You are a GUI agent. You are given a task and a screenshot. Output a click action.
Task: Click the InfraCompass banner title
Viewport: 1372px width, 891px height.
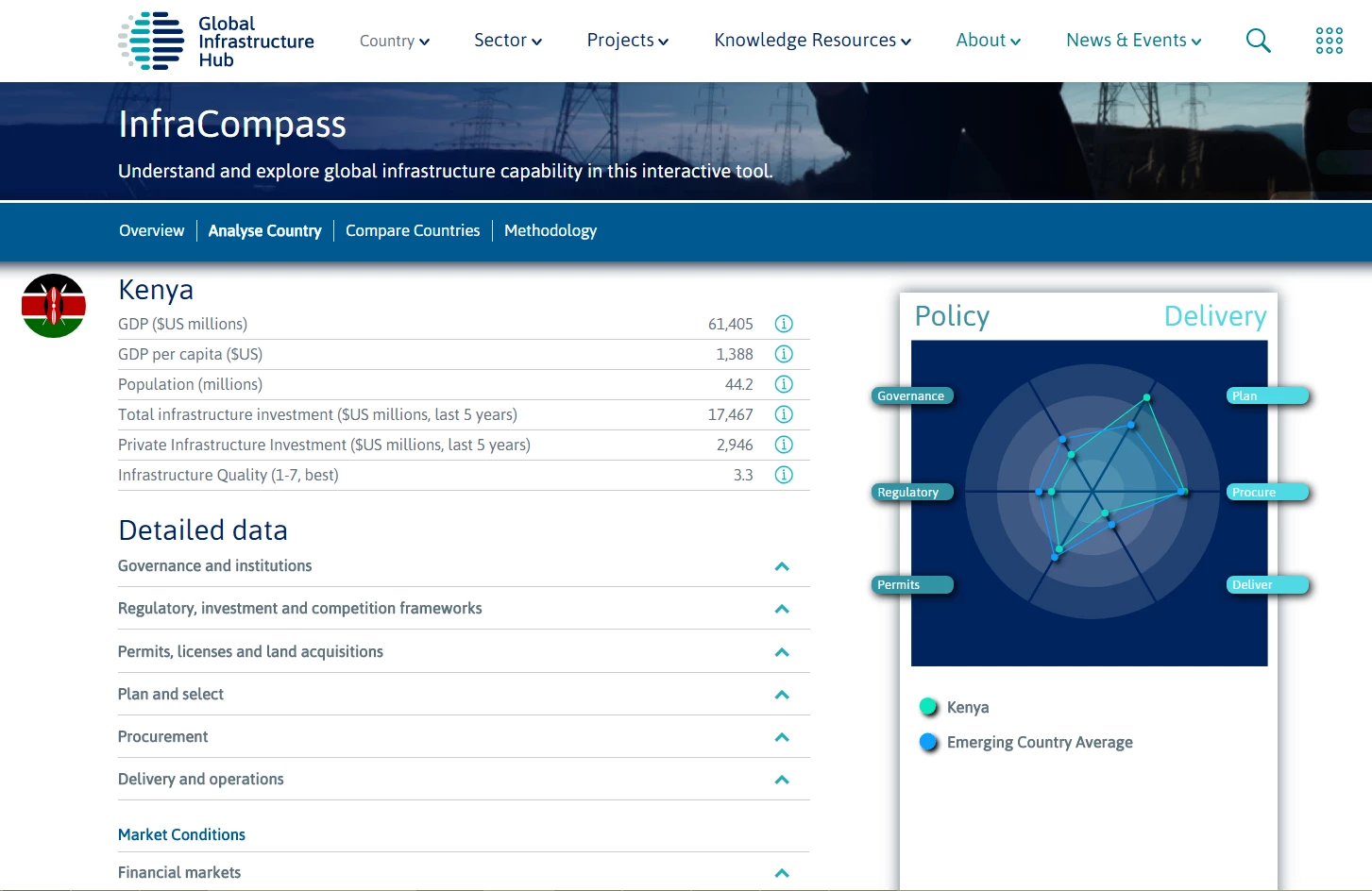pyautogui.click(x=232, y=125)
